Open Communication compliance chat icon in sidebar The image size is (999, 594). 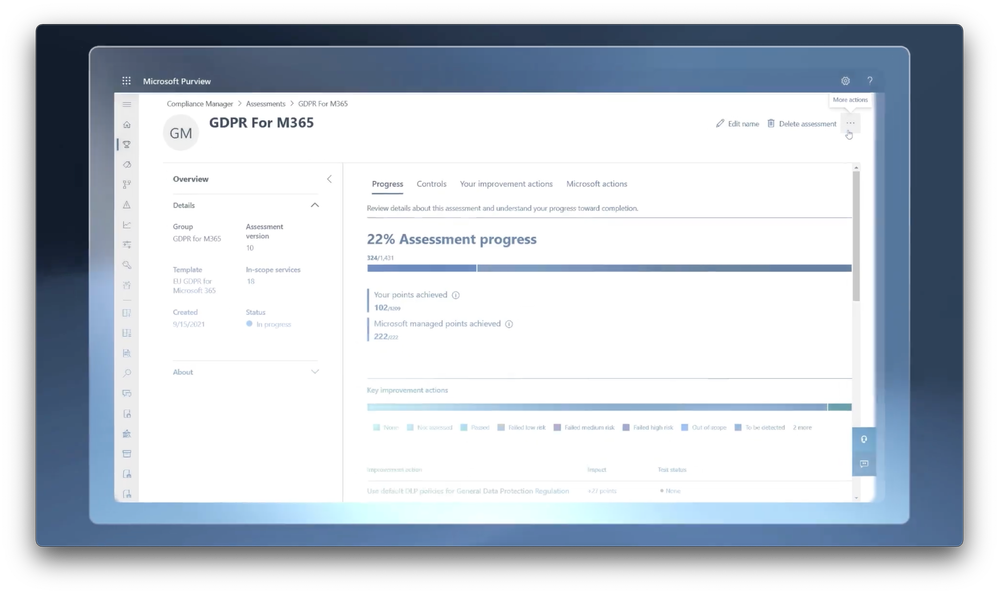[127, 394]
